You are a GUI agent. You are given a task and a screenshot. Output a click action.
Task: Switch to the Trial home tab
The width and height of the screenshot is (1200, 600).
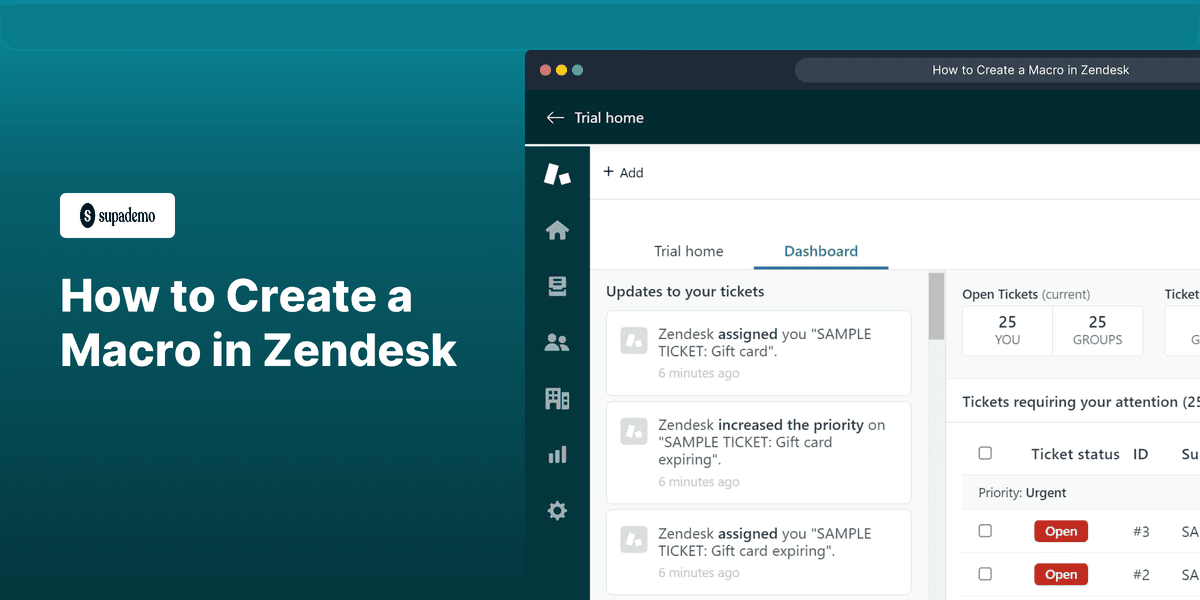pos(689,251)
